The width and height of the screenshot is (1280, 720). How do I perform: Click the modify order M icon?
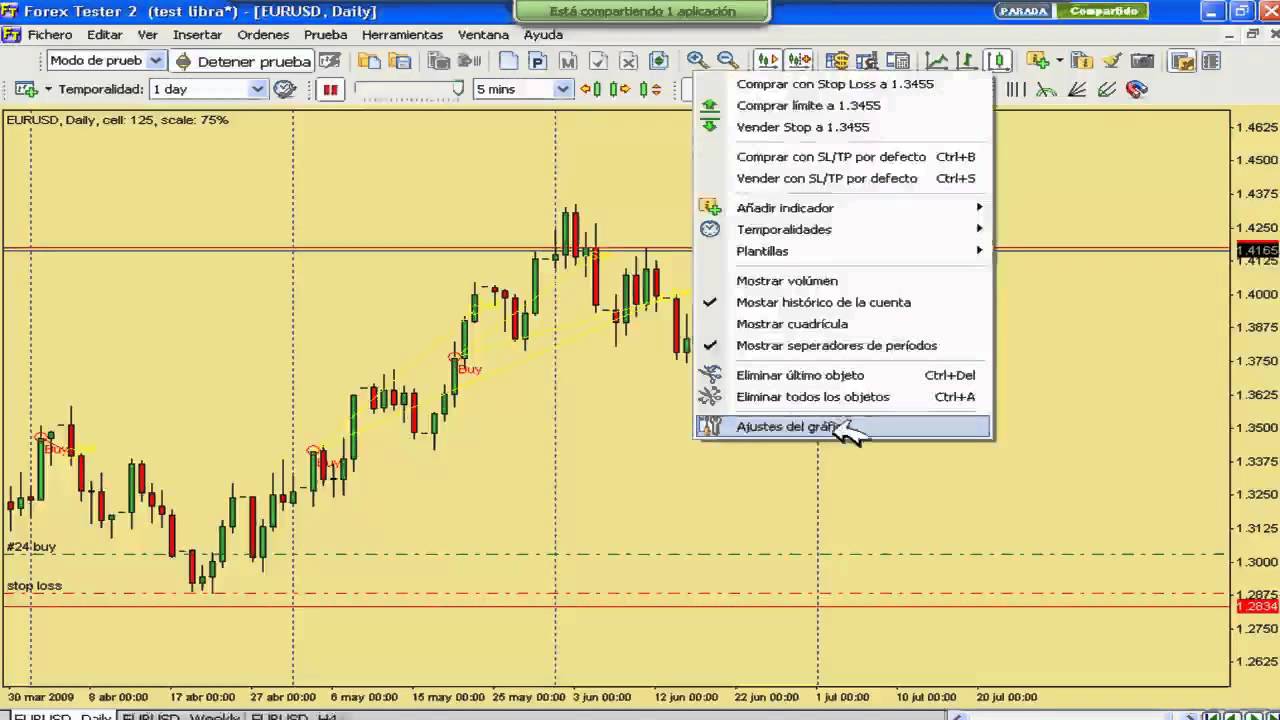pos(568,60)
